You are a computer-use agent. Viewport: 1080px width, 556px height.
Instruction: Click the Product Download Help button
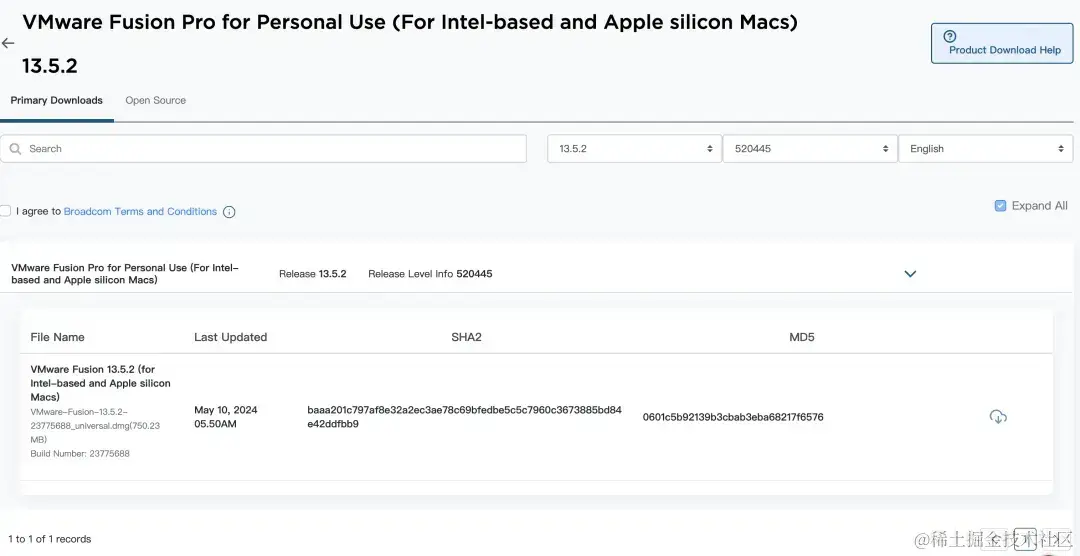(x=1003, y=44)
